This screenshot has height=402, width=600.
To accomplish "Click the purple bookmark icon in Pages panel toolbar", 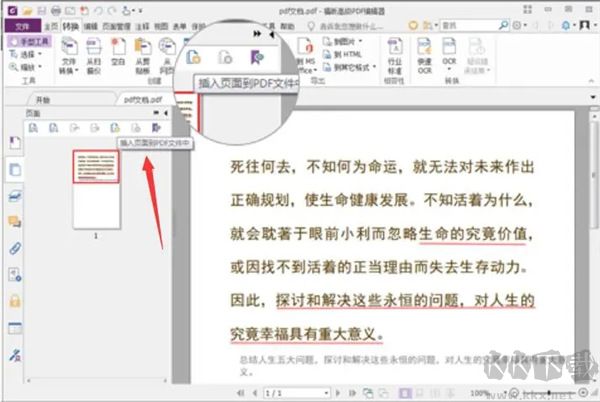I will 156,128.
